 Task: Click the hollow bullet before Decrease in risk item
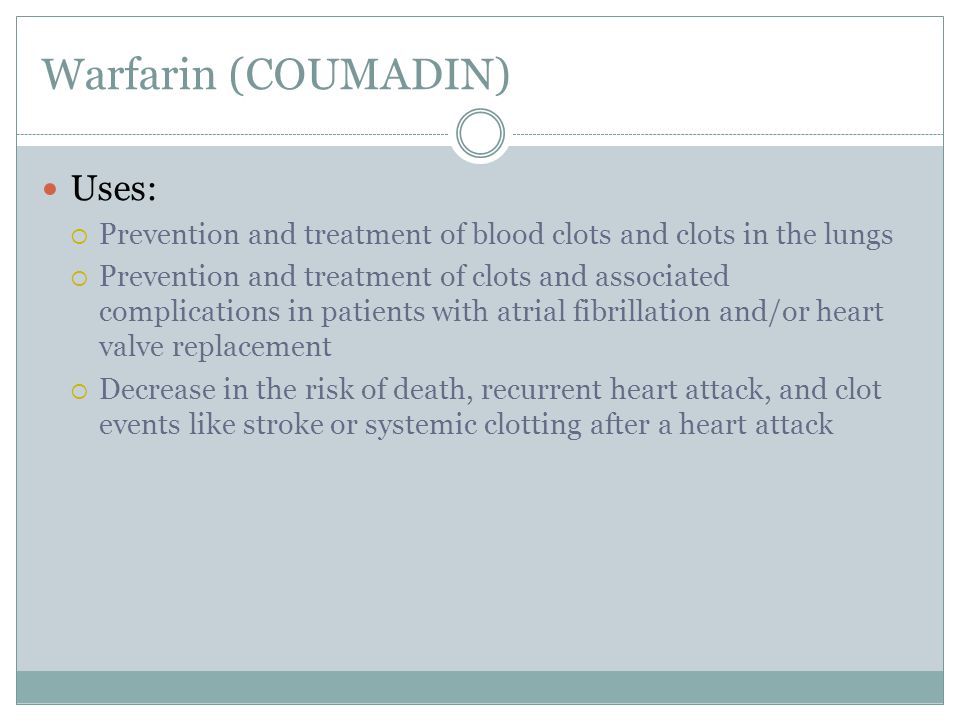79,391
